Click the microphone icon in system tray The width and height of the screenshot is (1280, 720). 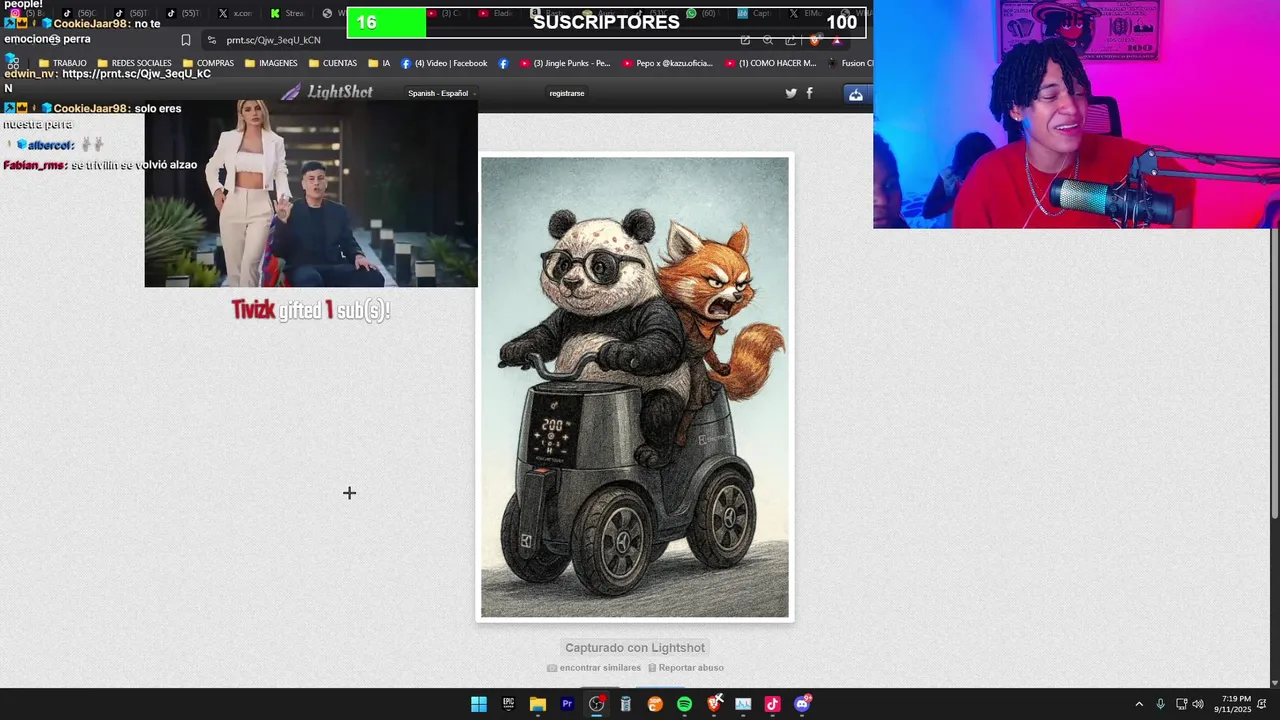[x=1160, y=704]
